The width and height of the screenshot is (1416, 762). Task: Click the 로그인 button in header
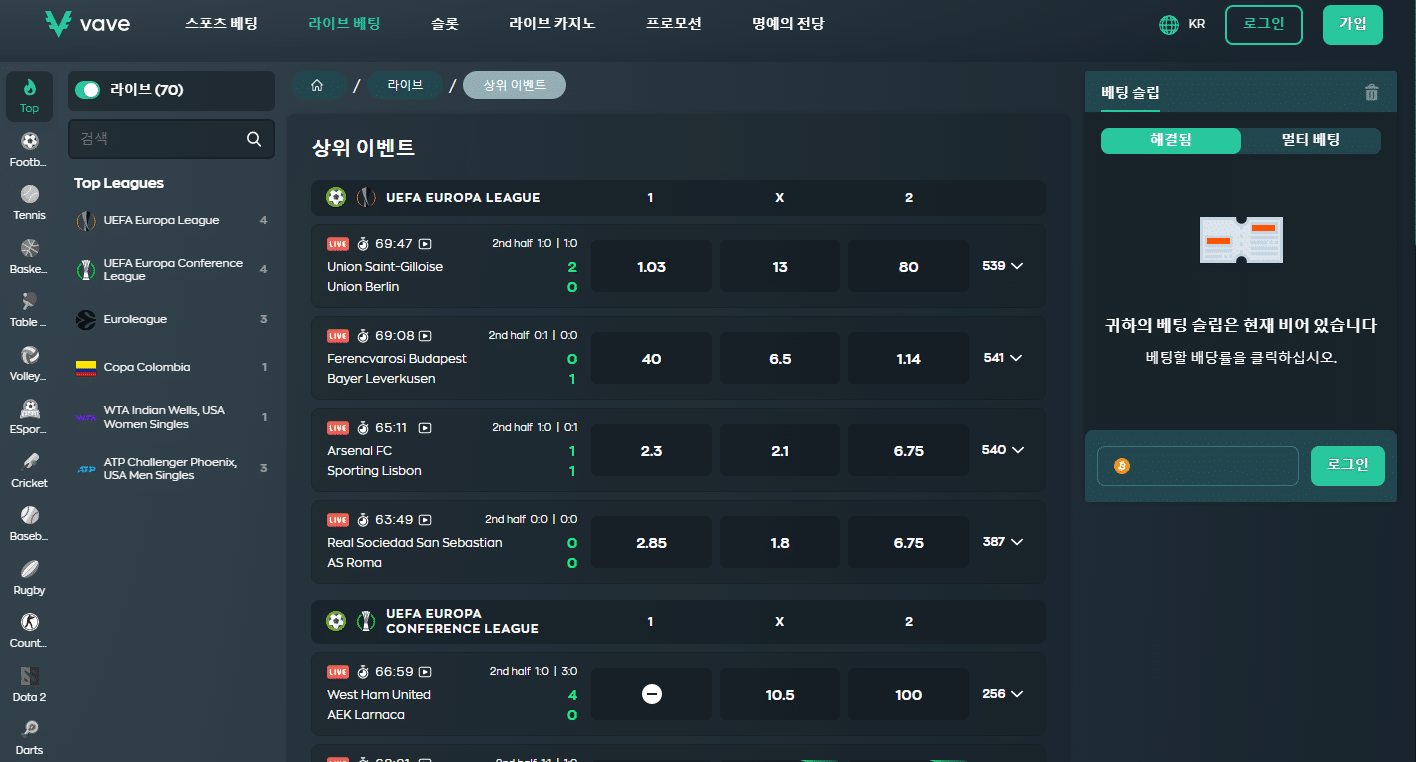point(1264,25)
